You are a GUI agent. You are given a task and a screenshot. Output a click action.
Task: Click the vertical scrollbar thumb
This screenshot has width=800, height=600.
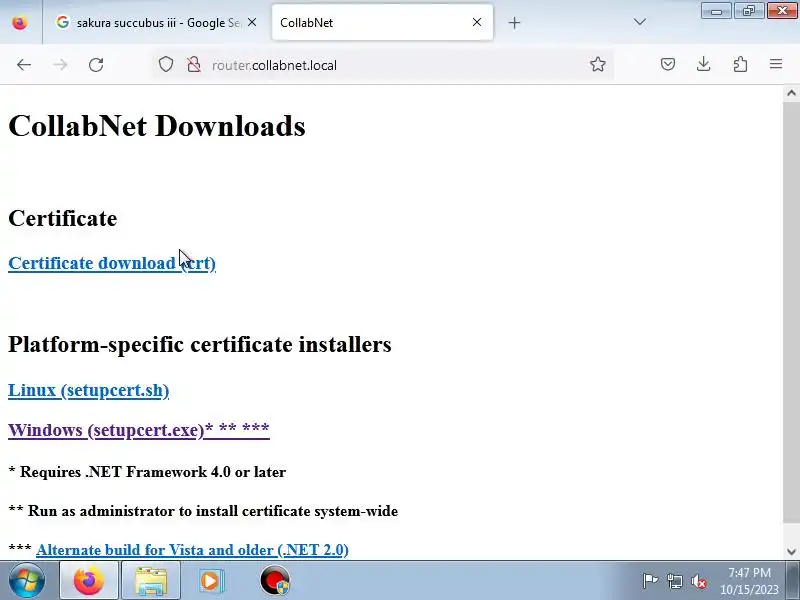pos(791,311)
